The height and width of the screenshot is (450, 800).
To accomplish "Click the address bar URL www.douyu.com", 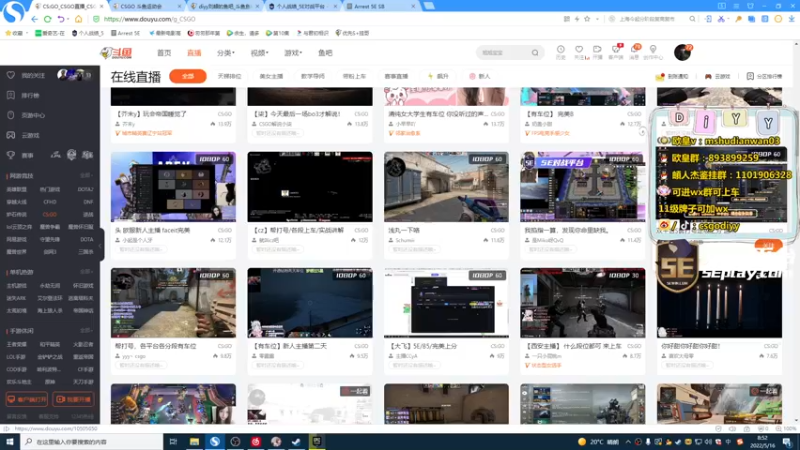I will pyautogui.click(x=149, y=19).
